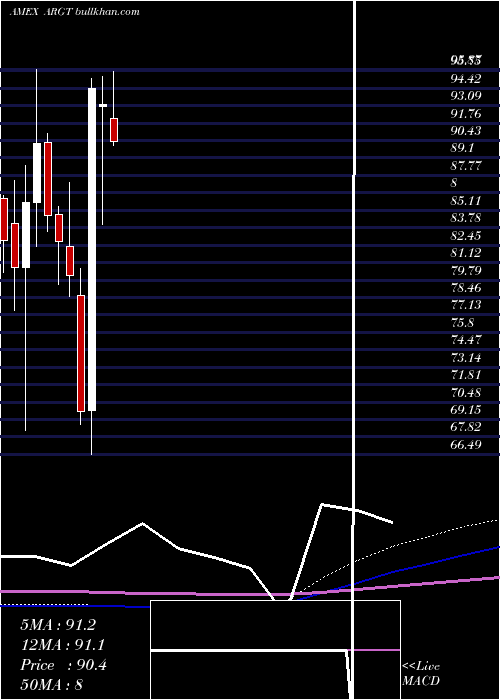Click the 77.13 price axis label
The height and width of the screenshot is (700, 500).
466,305
